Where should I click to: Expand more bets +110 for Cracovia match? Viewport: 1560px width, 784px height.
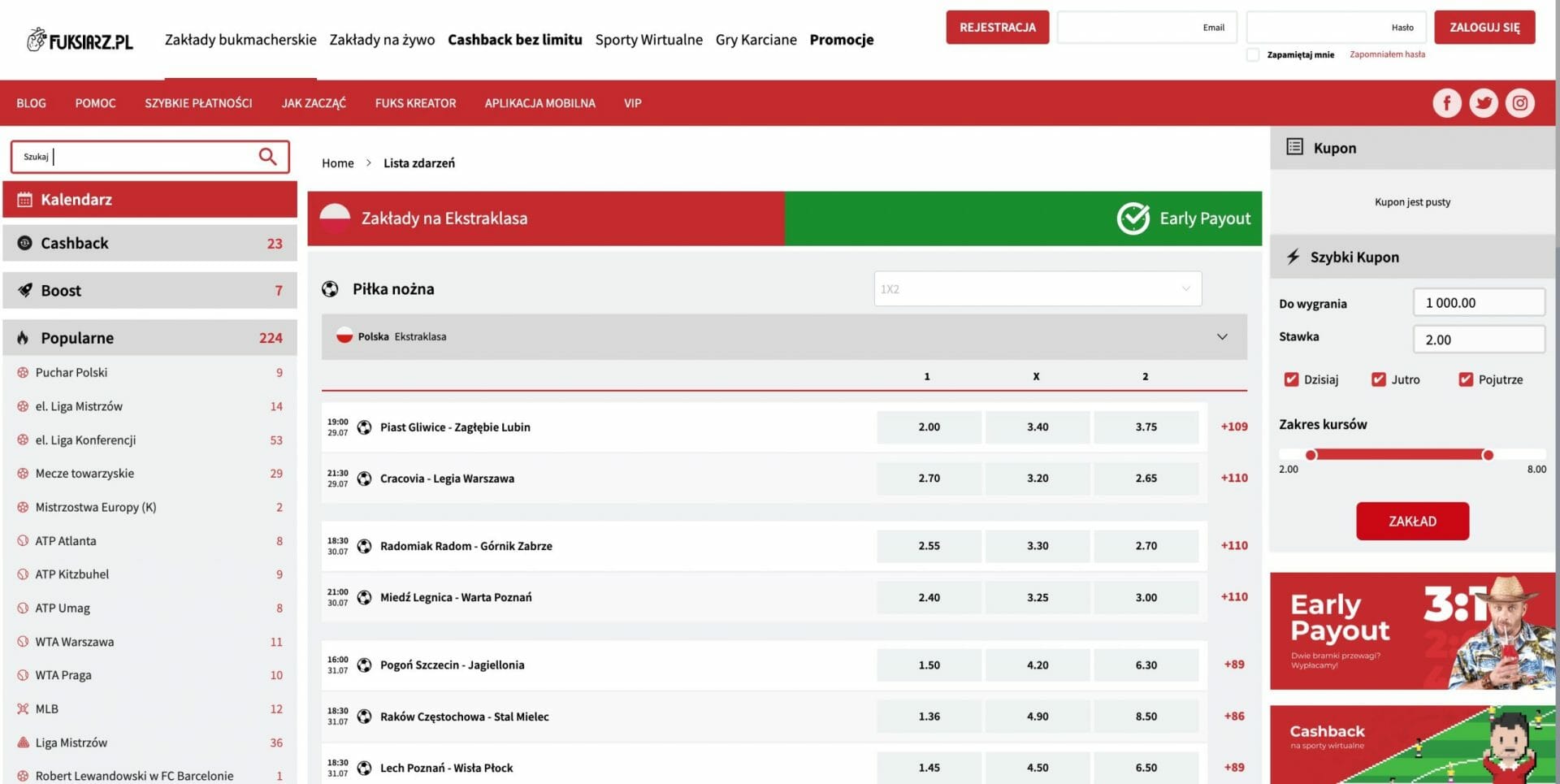pos(1233,478)
